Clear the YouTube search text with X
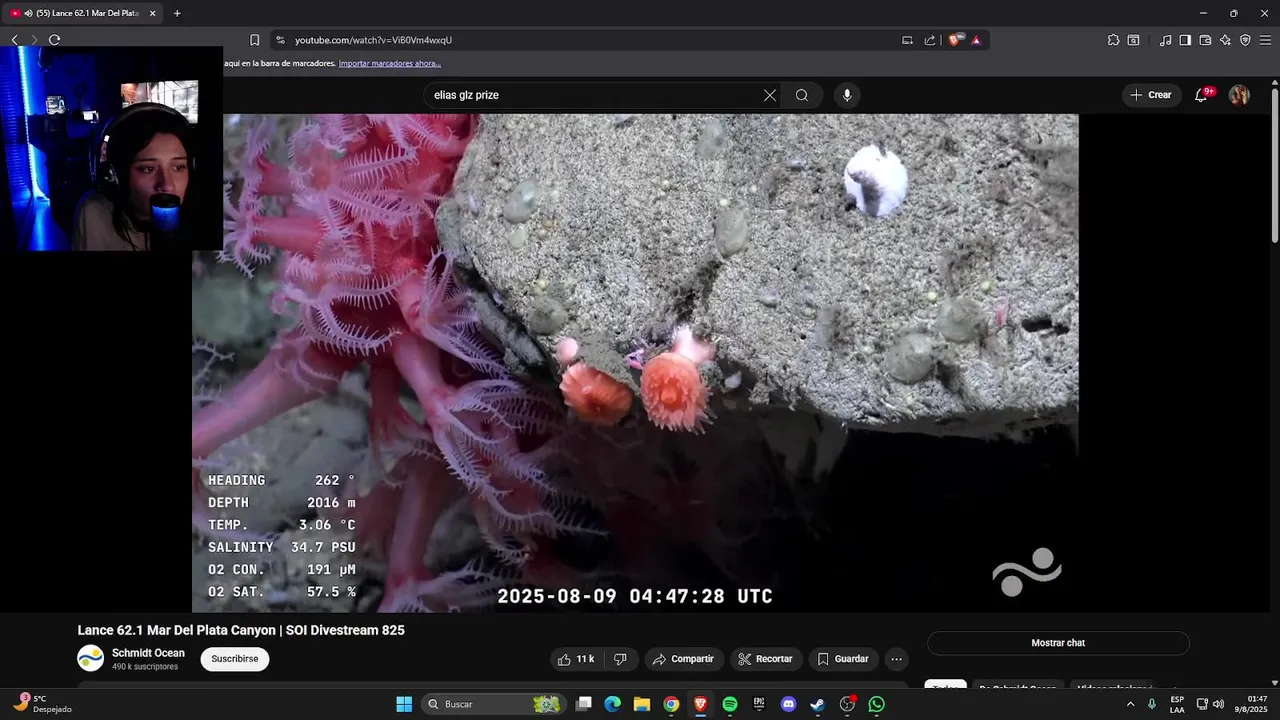Viewport: 1280px width, 720px height. coord(770,95)
